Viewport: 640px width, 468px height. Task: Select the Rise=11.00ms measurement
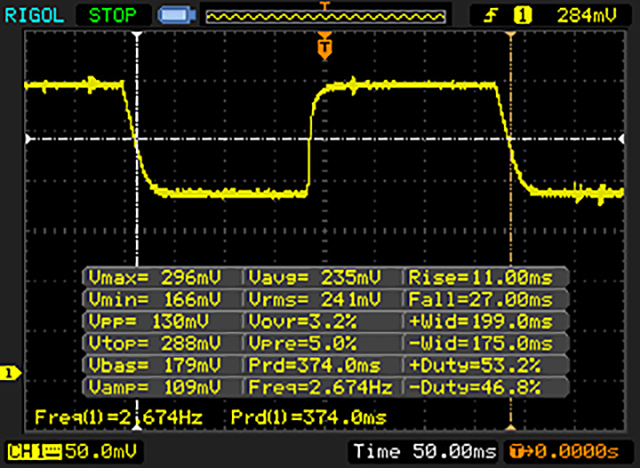click(485, 276)
